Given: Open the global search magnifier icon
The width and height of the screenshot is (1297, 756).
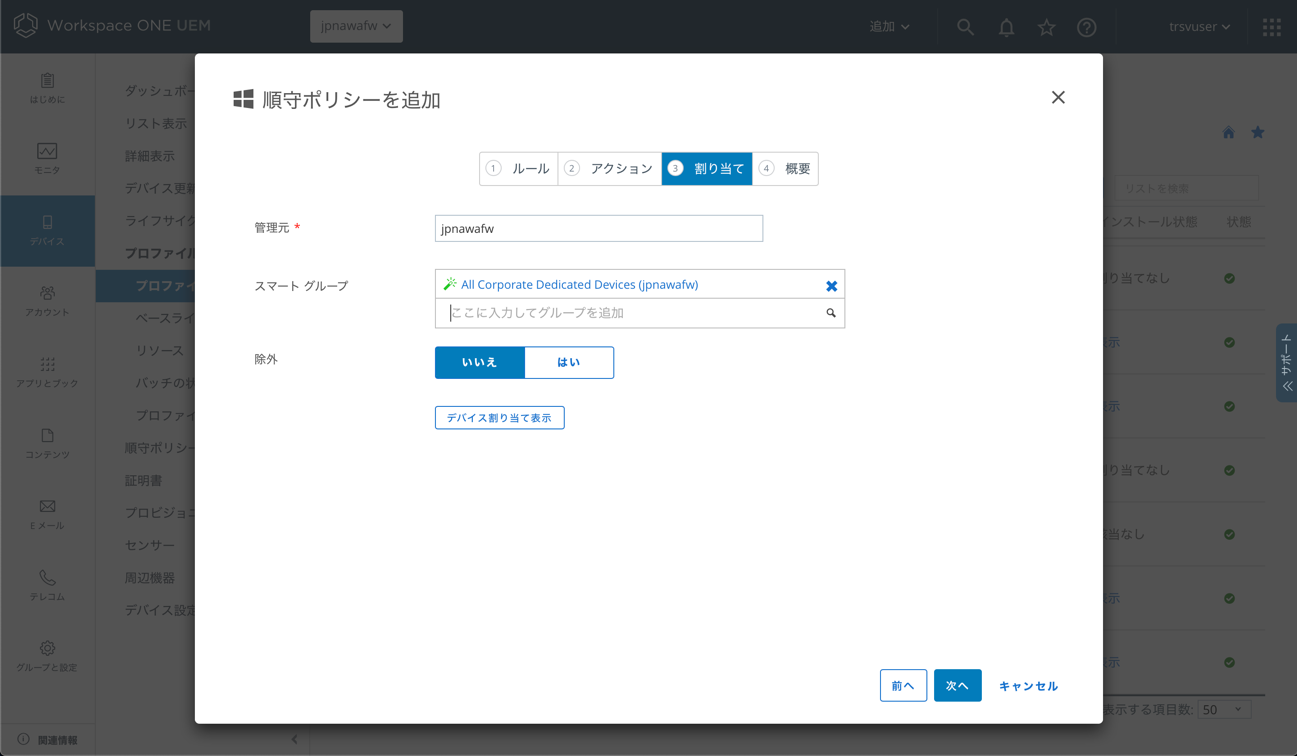Looking at the screenshot, I should [965, 27].
